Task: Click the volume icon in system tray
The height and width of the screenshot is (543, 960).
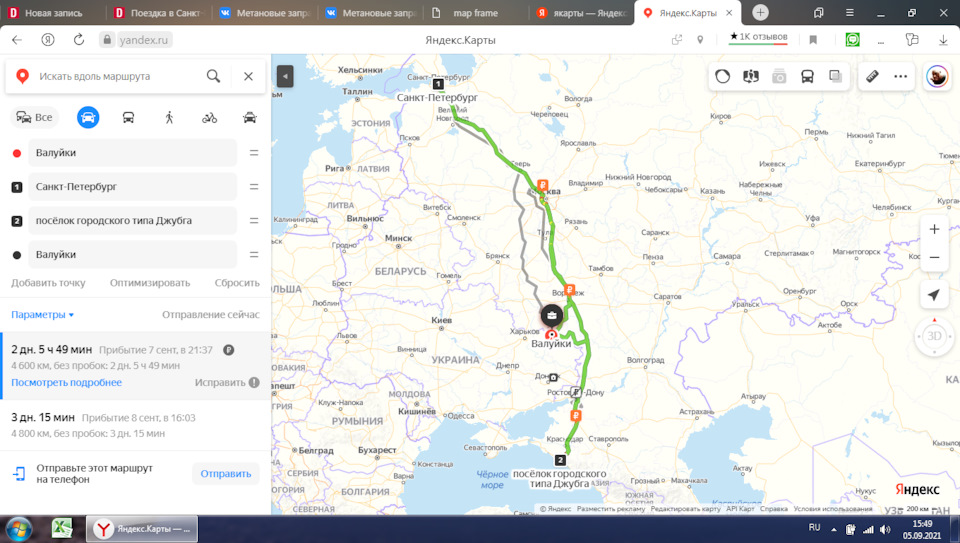Action: (885, 530)
